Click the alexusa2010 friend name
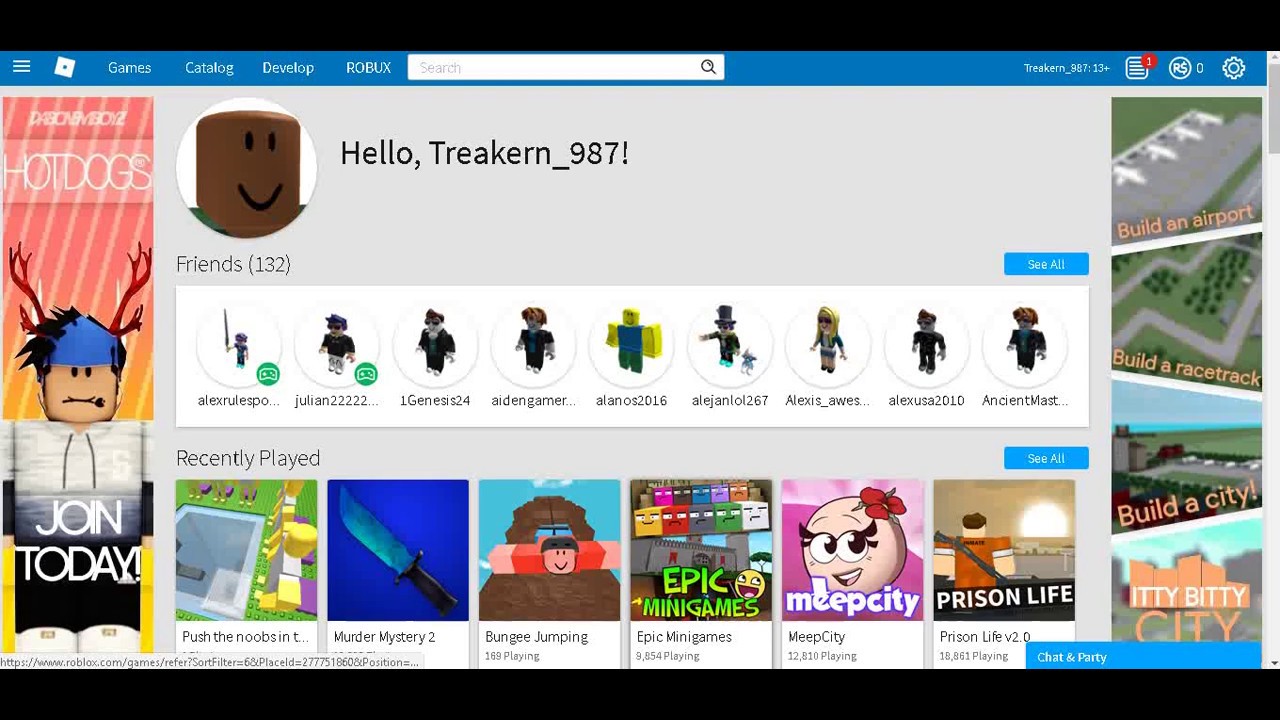Screen dimensions: 1280x720 pos(926,400)
